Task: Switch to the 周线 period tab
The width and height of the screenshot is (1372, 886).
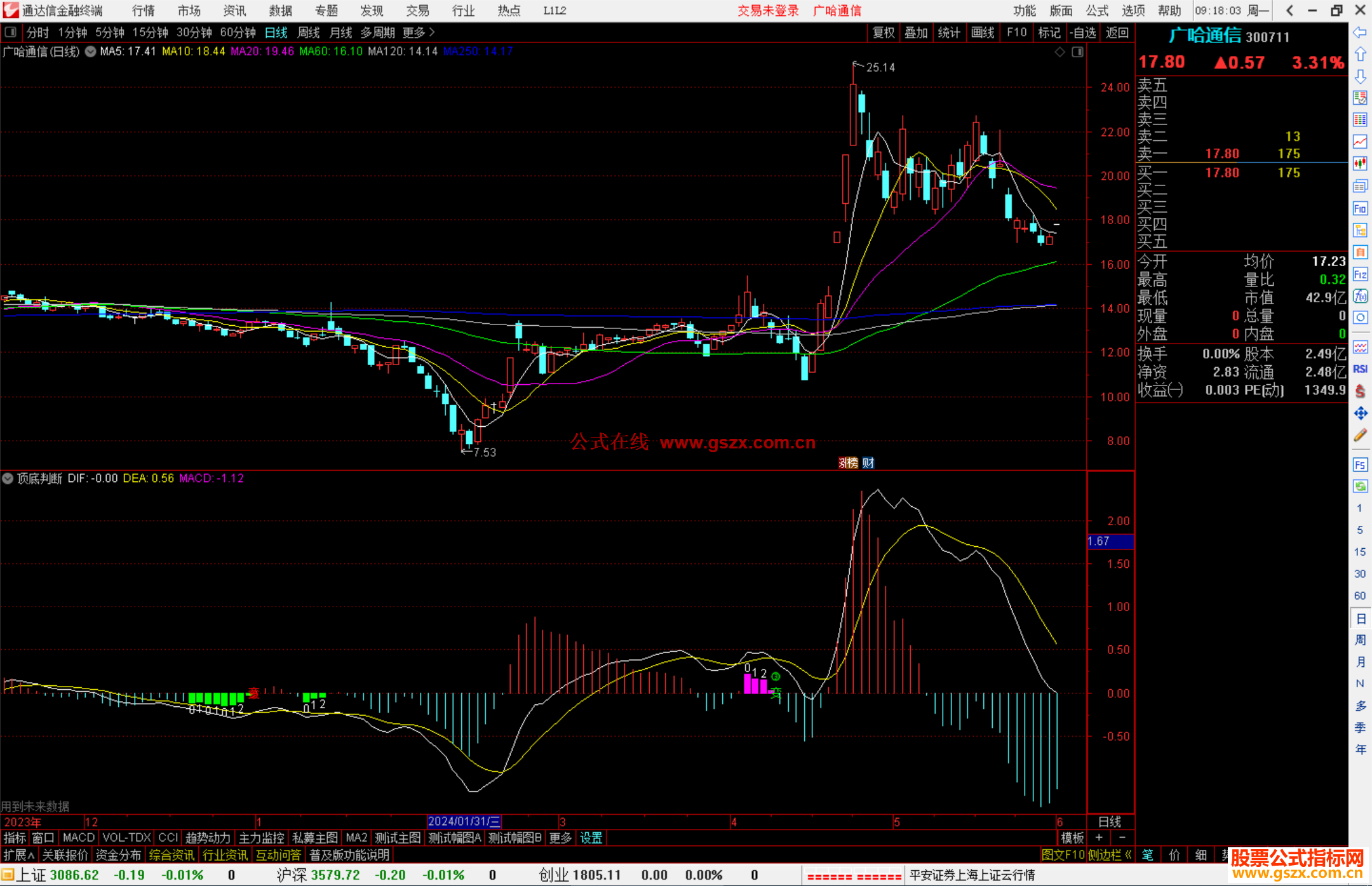Action: point(309,32)
